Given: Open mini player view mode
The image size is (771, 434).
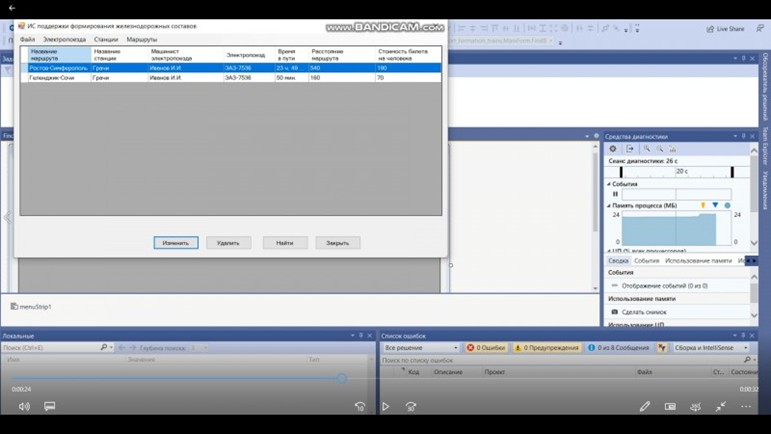Looking at the screenshot, I should coord(670,406).
